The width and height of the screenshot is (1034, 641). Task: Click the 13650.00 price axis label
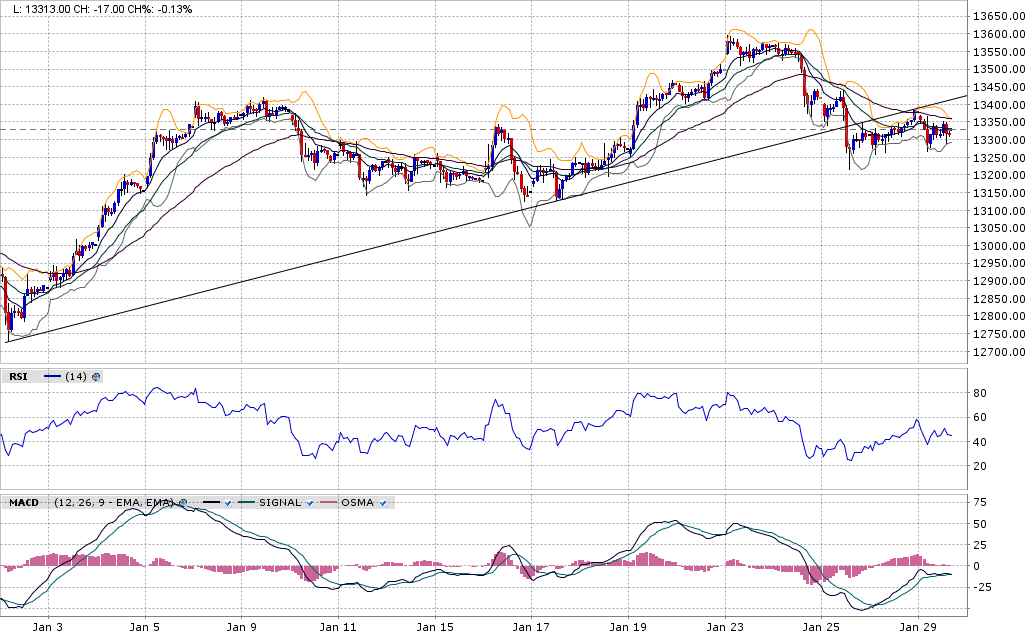(x=998, y=17)
